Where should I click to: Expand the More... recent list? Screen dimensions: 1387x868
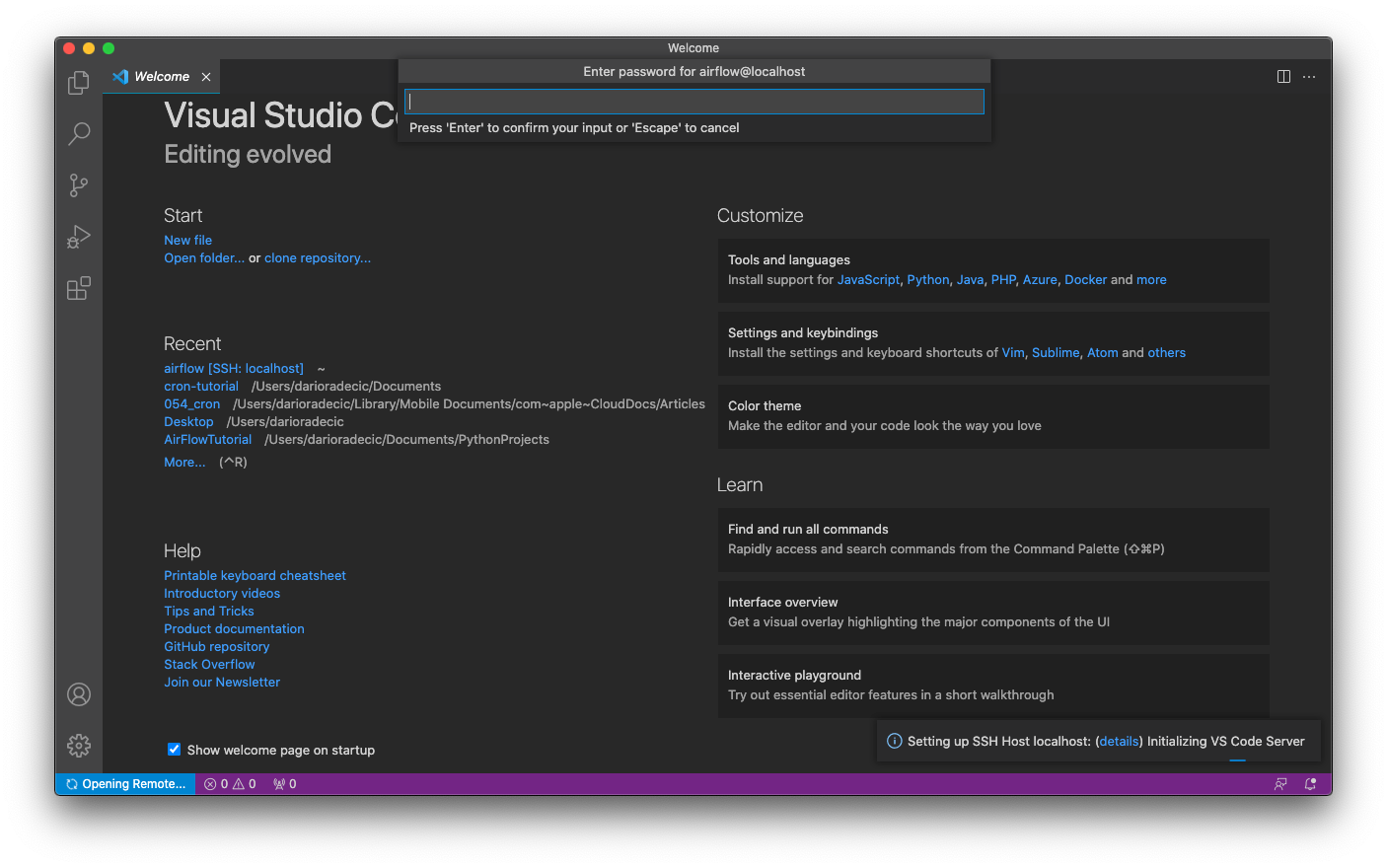(x=184, y=462)
